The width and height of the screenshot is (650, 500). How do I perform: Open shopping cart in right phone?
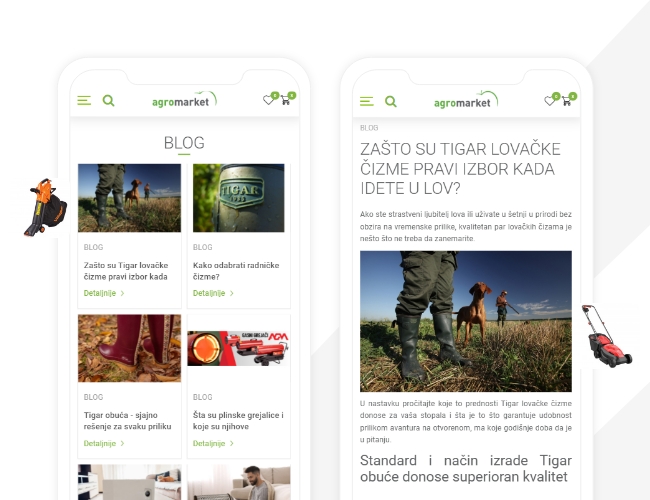[567, 101]
